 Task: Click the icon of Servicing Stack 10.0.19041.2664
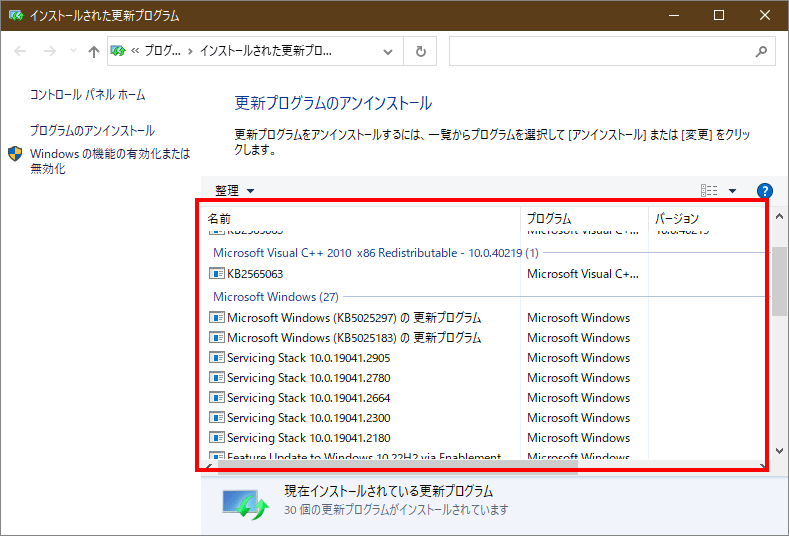tap(216, 398)
